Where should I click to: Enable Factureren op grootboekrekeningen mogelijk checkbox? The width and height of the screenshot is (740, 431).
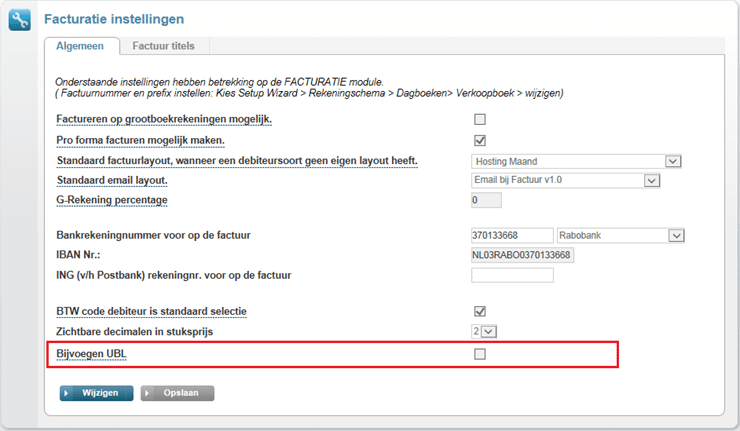[479, 119]
